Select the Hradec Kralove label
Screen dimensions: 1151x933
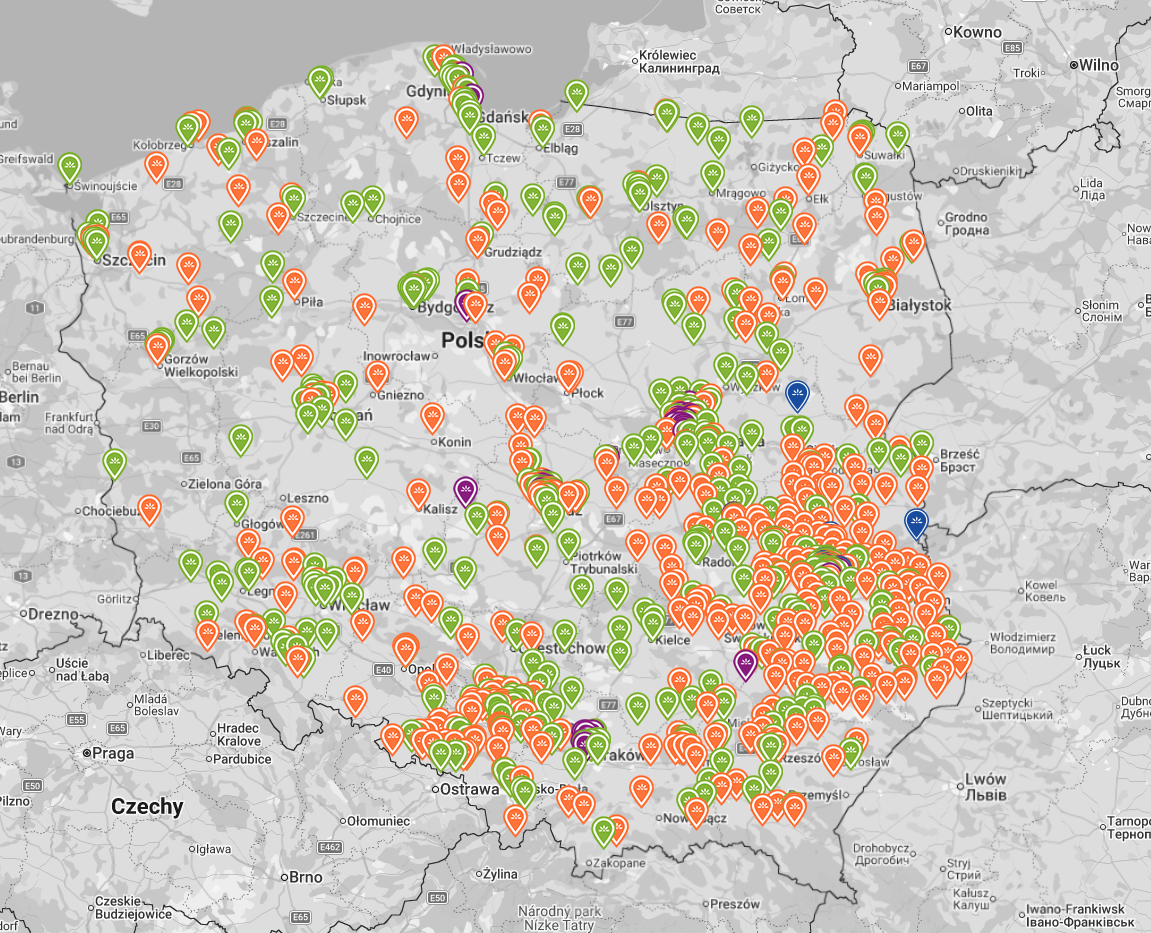point(239,734)
